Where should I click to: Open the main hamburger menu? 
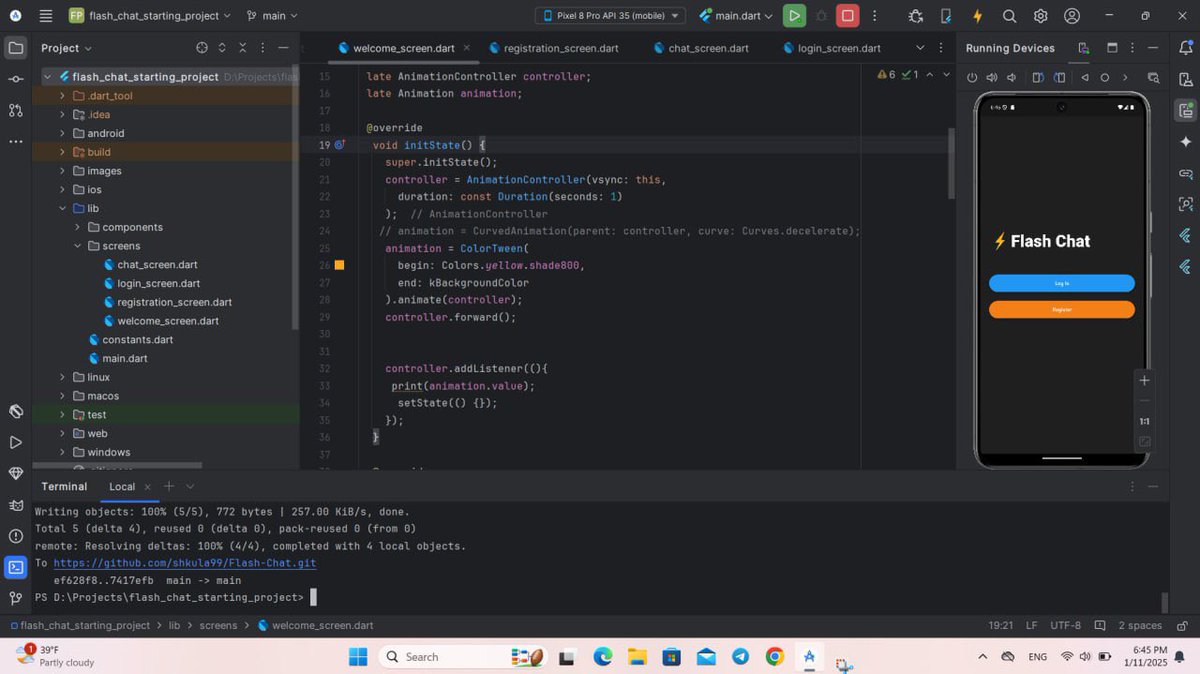coord(46,16)
